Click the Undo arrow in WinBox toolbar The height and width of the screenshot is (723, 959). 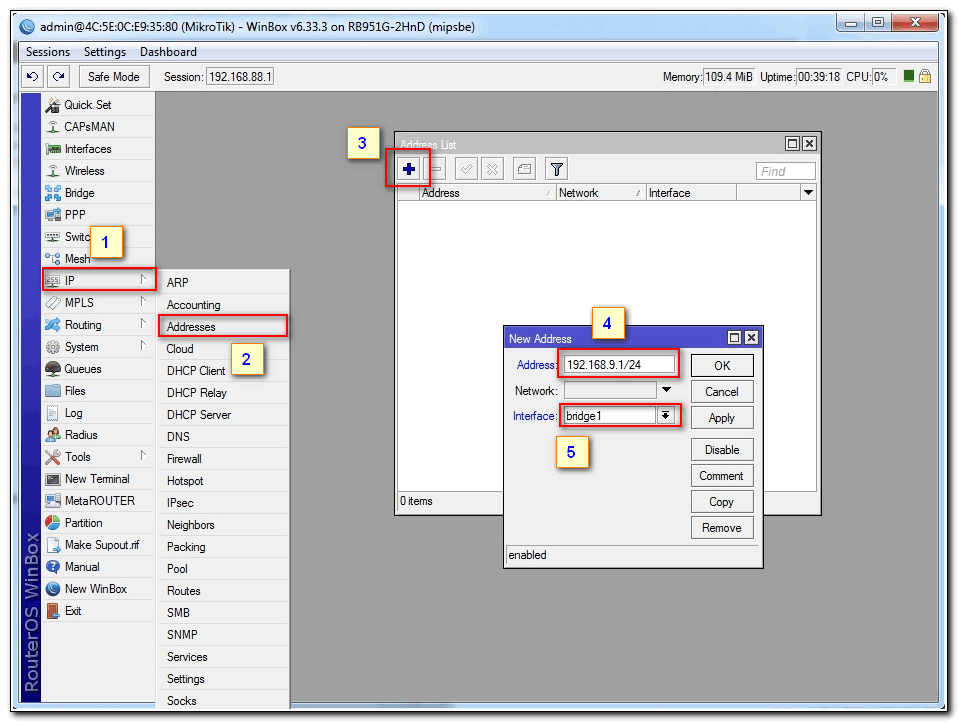pos(32,76)
